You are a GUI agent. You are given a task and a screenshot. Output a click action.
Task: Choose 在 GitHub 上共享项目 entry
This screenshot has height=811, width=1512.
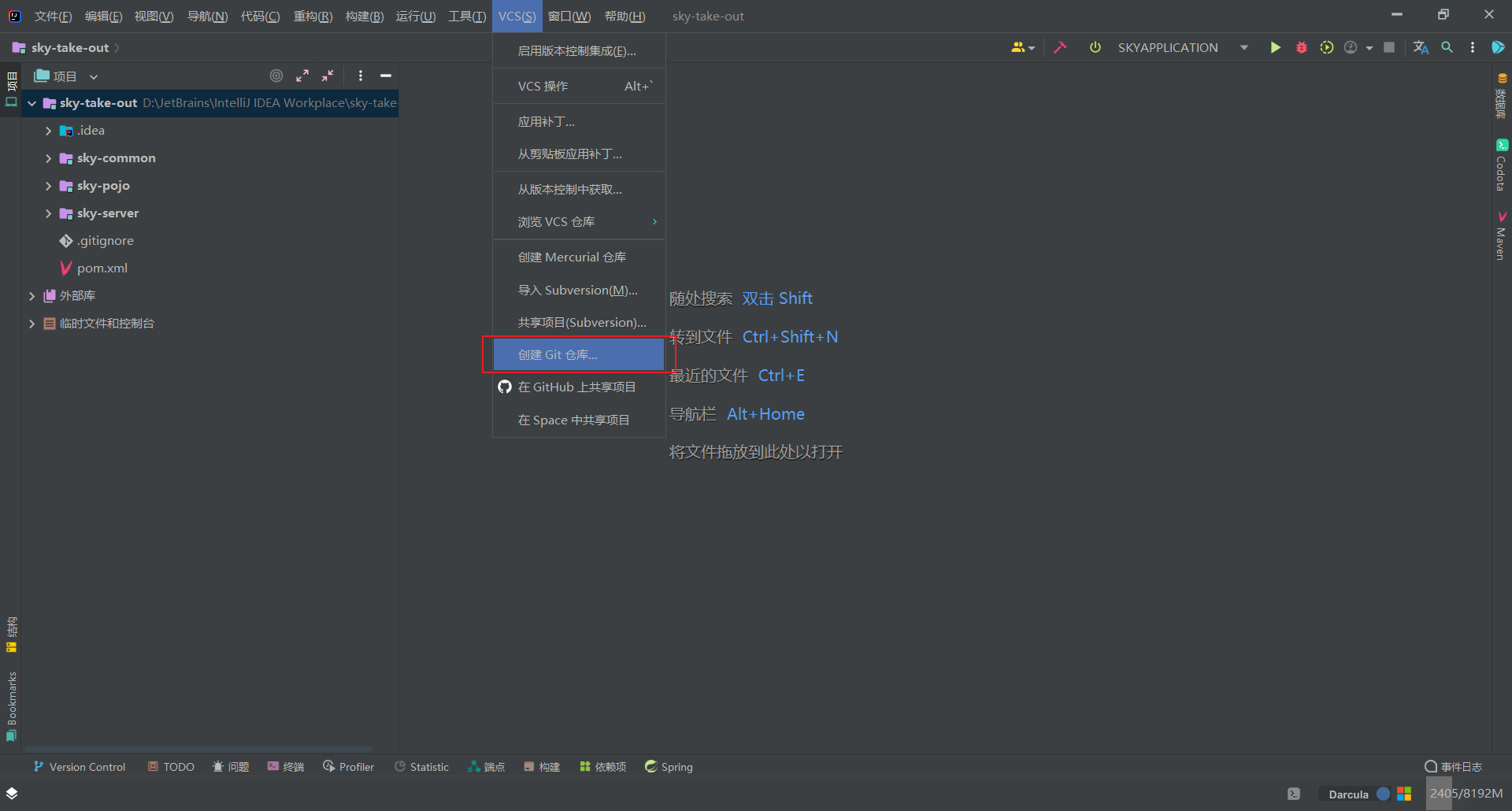pyautogui.click(x=579, y=387)
